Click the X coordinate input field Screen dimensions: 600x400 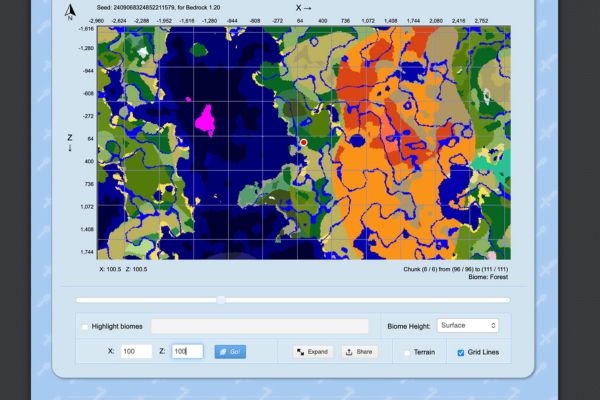[x=135, y=352]
